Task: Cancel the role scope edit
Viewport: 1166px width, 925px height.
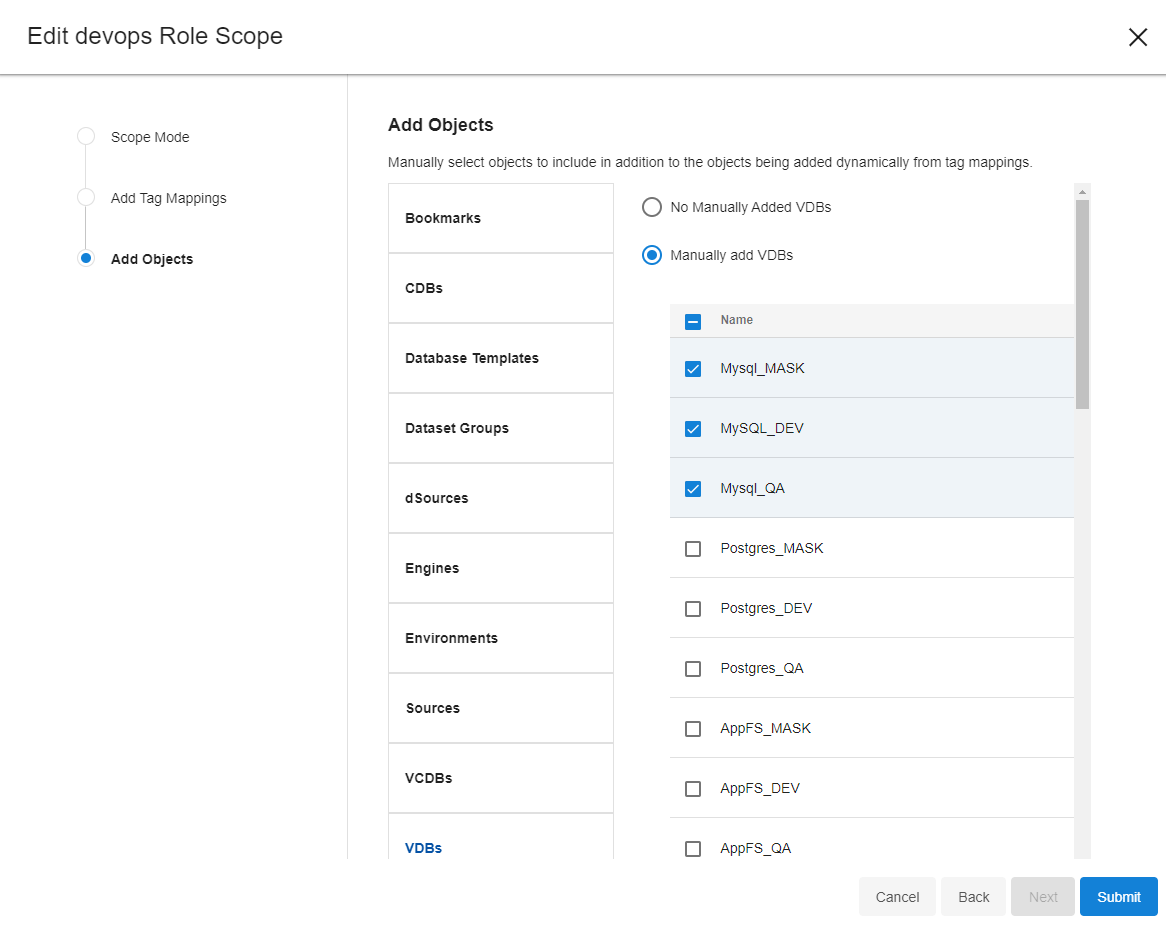Action: pyautogui.click(x=897, y=897)
